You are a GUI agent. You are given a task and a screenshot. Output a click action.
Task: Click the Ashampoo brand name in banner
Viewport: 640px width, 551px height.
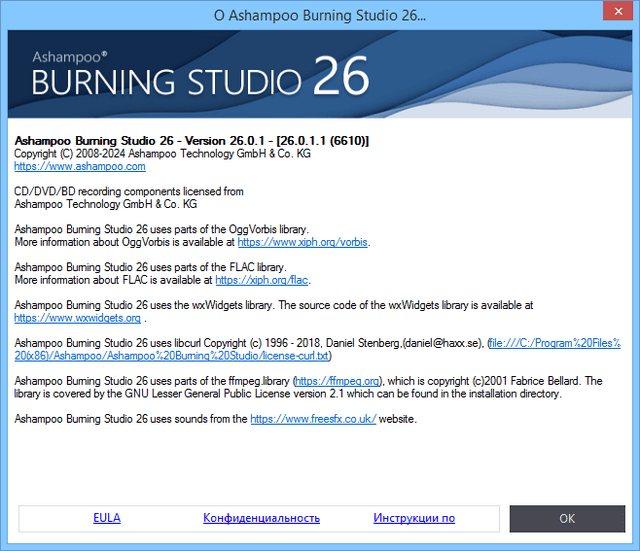tap(68, 54)
